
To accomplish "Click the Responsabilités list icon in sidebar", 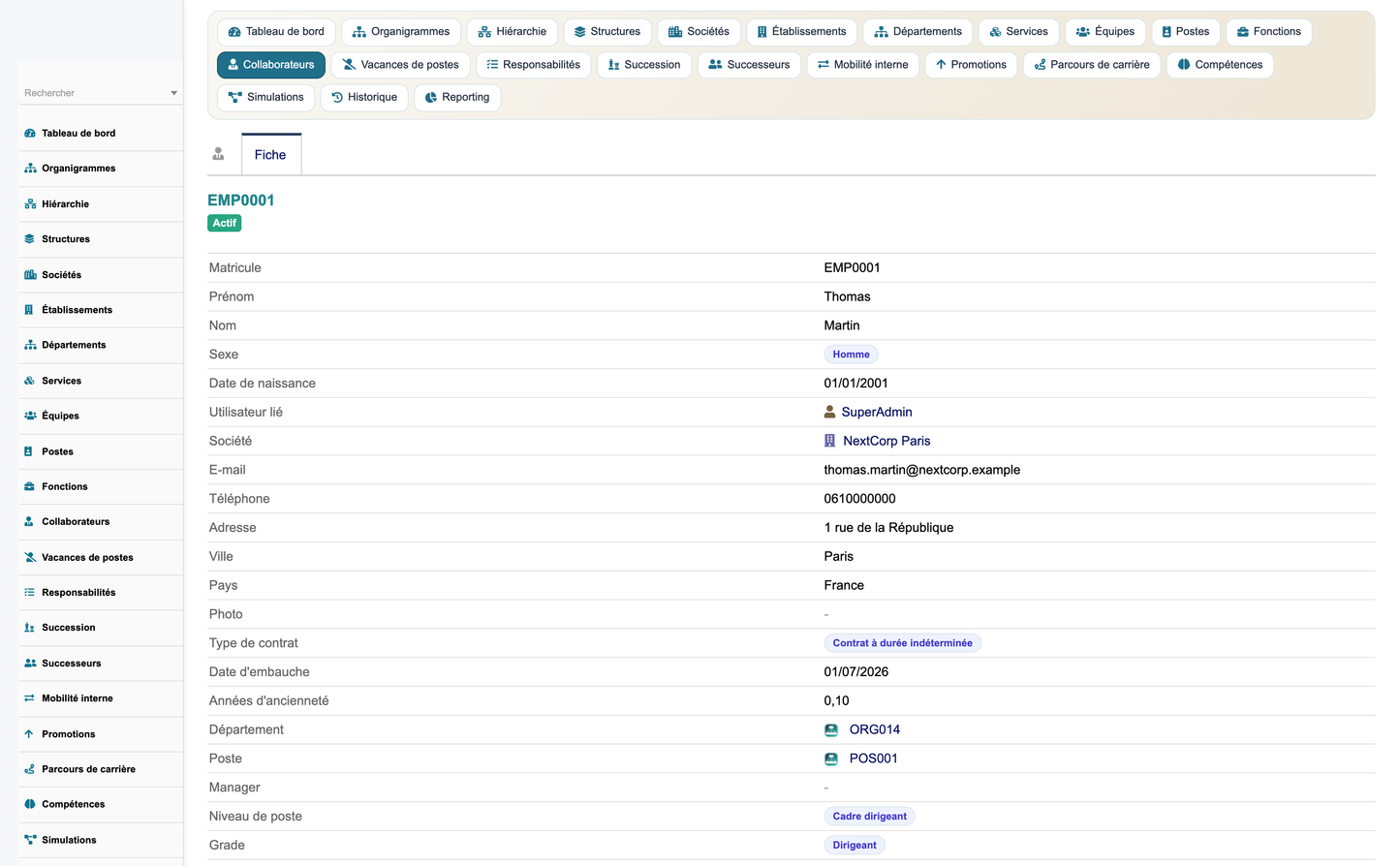I will click(x=30, y=592).
